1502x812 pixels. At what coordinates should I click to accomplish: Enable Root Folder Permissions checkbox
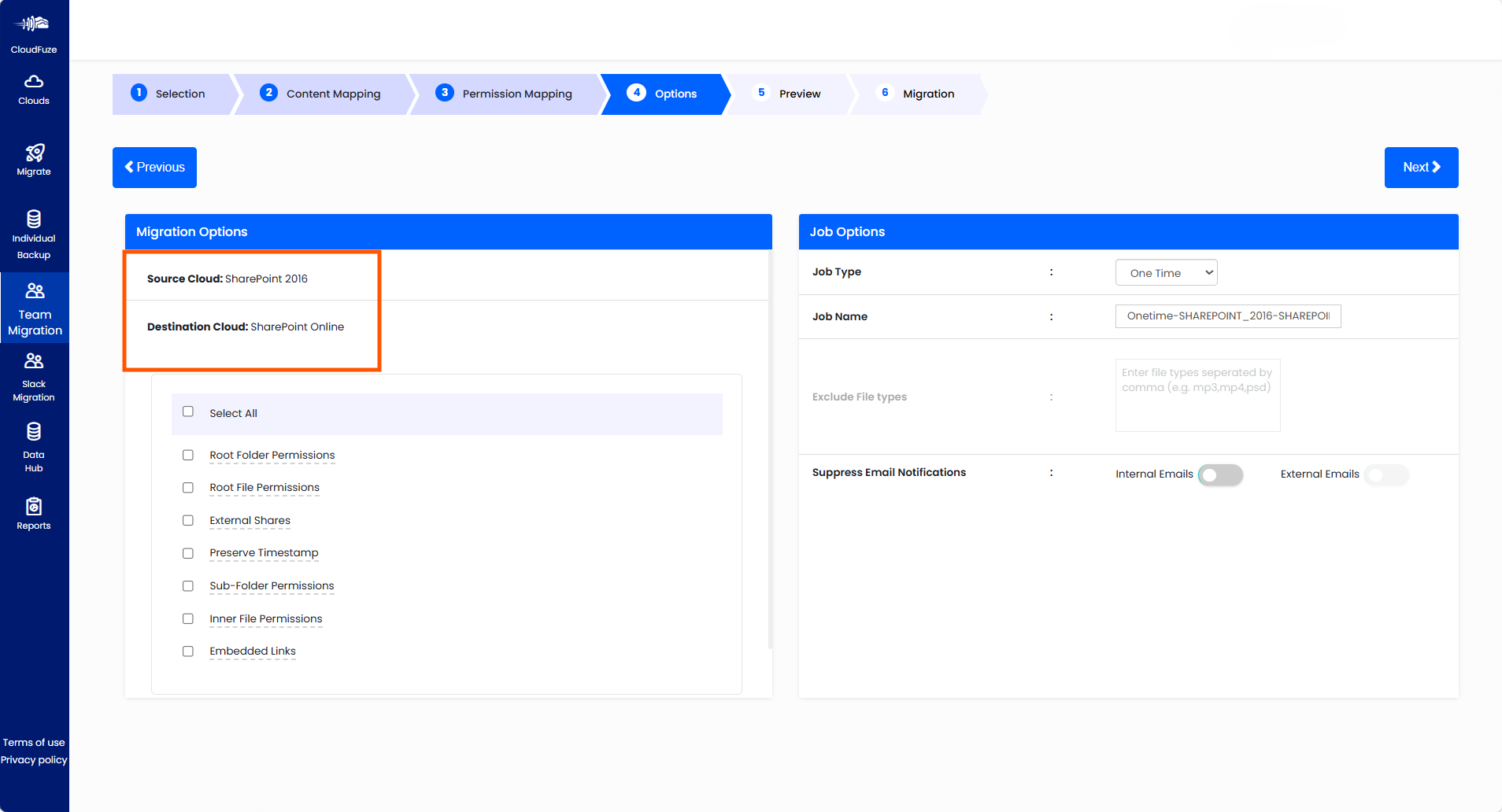[x=188, y=455]
